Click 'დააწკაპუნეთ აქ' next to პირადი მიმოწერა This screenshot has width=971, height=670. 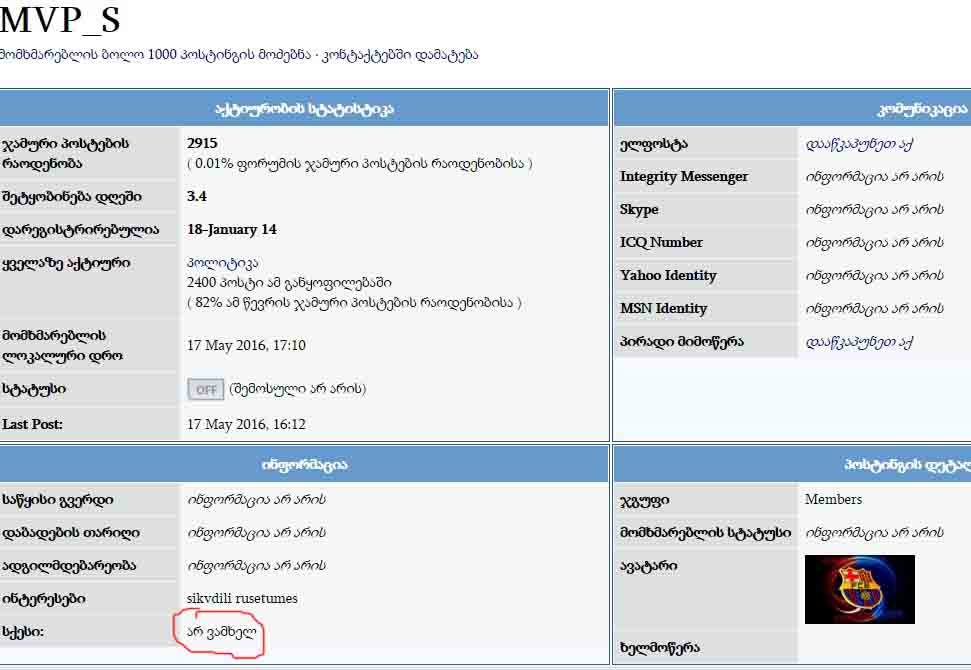859,342
